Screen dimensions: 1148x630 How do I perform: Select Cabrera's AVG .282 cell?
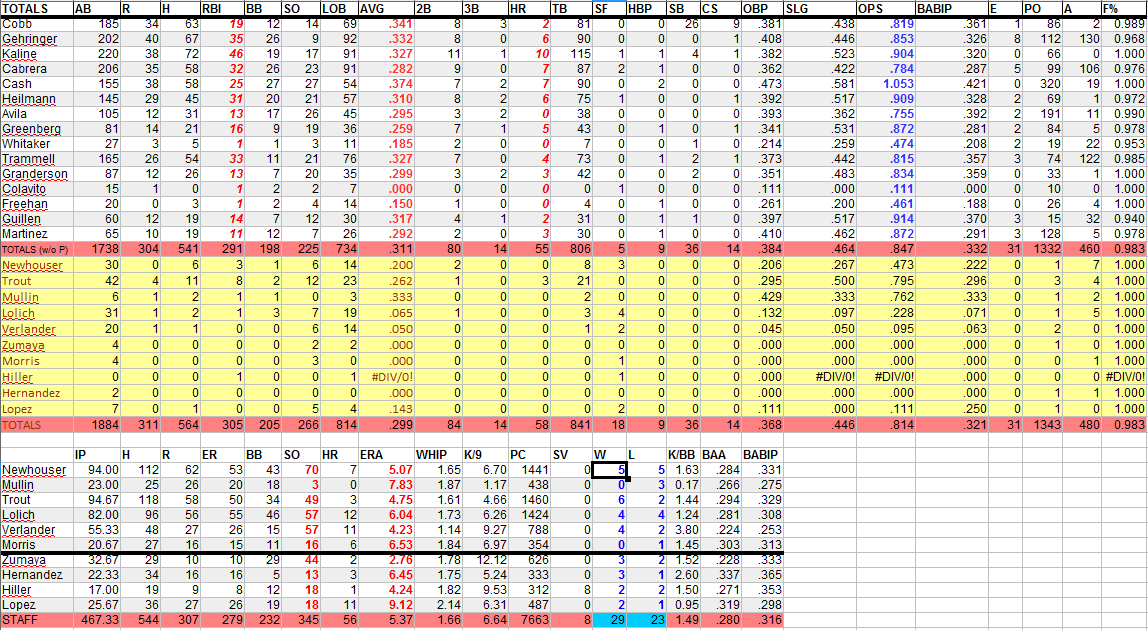pos(386,69)
